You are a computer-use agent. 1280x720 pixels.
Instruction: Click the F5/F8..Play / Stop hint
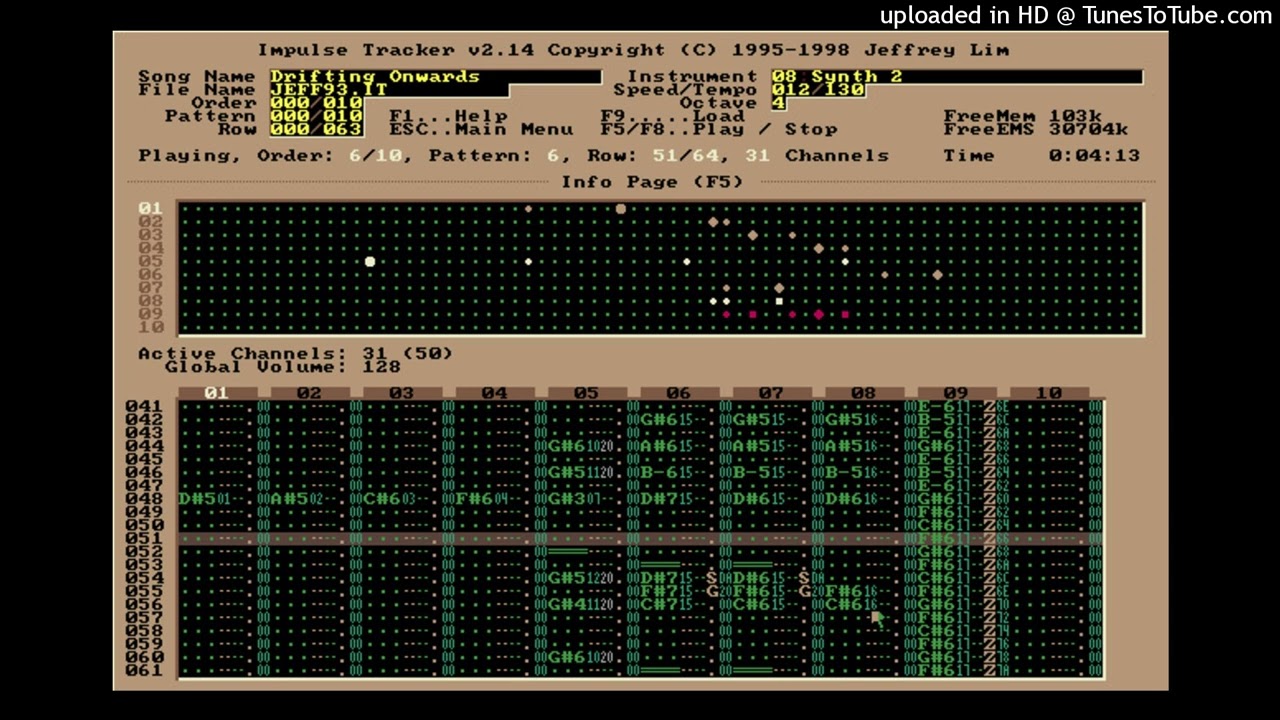point(718,129)
